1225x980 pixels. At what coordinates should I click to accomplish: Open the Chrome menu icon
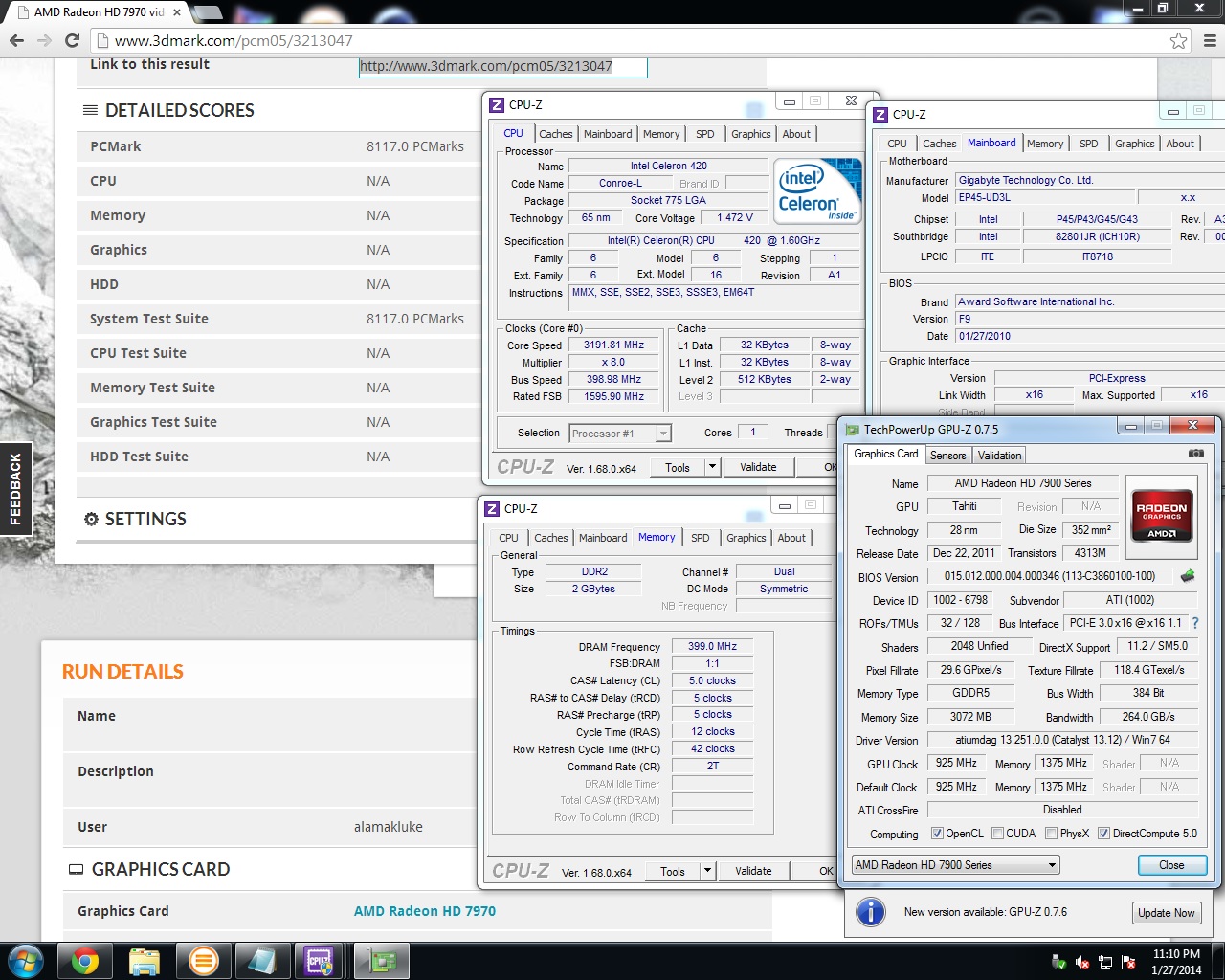click(1210, 41)
